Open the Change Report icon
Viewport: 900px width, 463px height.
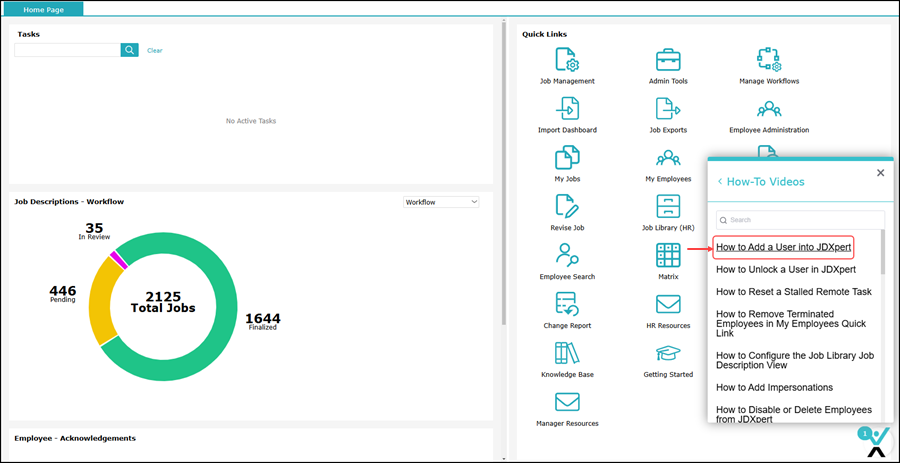coord(567,304)
